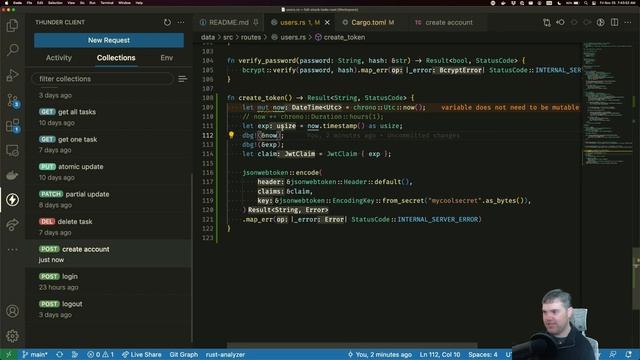Select Thunder Client lightning icon
Image resolution: width=640 pixels, height=360 pixels.
click(x=12, y=200)
